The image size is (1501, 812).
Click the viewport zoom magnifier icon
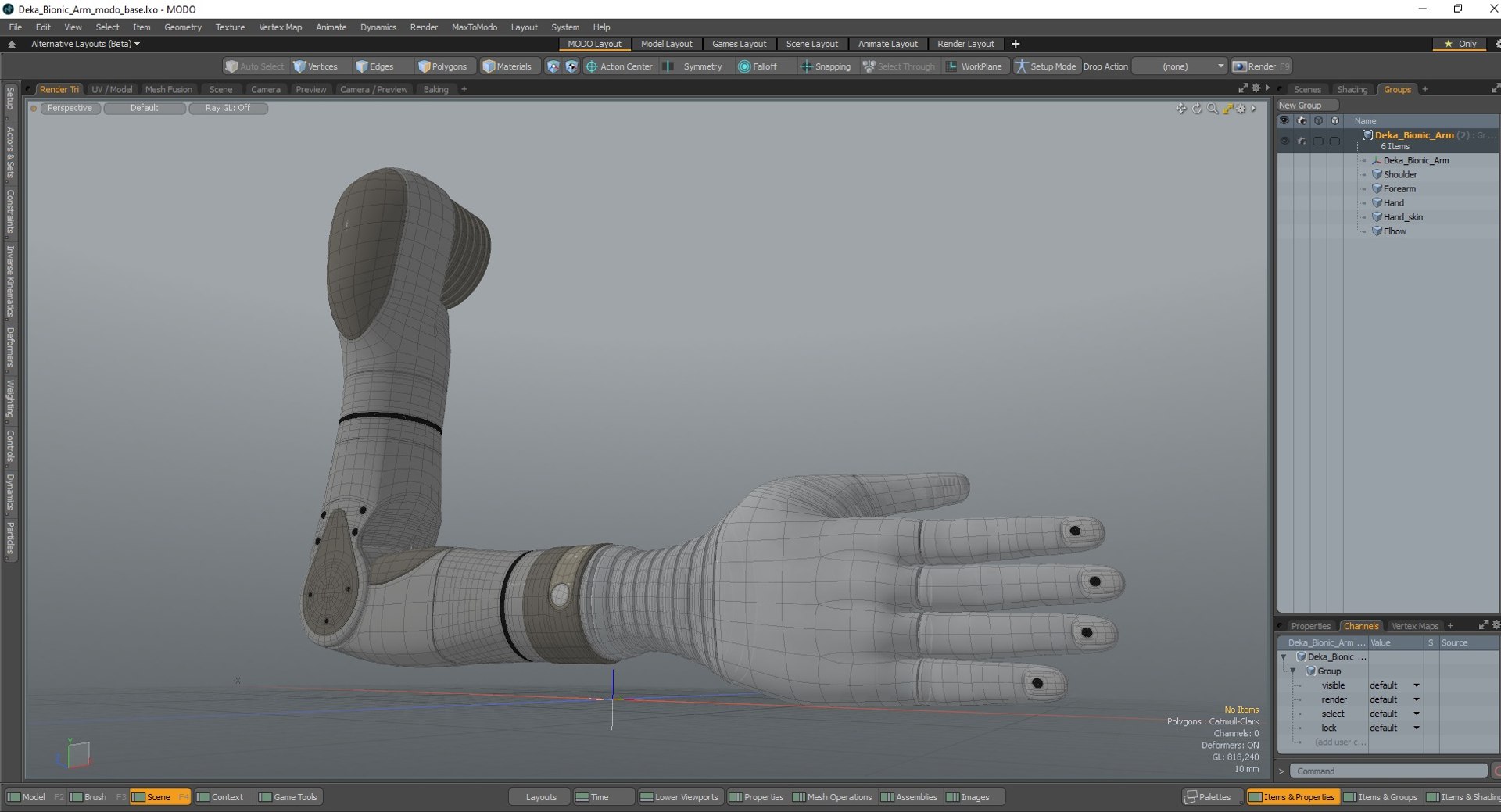[x=1212, y=109]
